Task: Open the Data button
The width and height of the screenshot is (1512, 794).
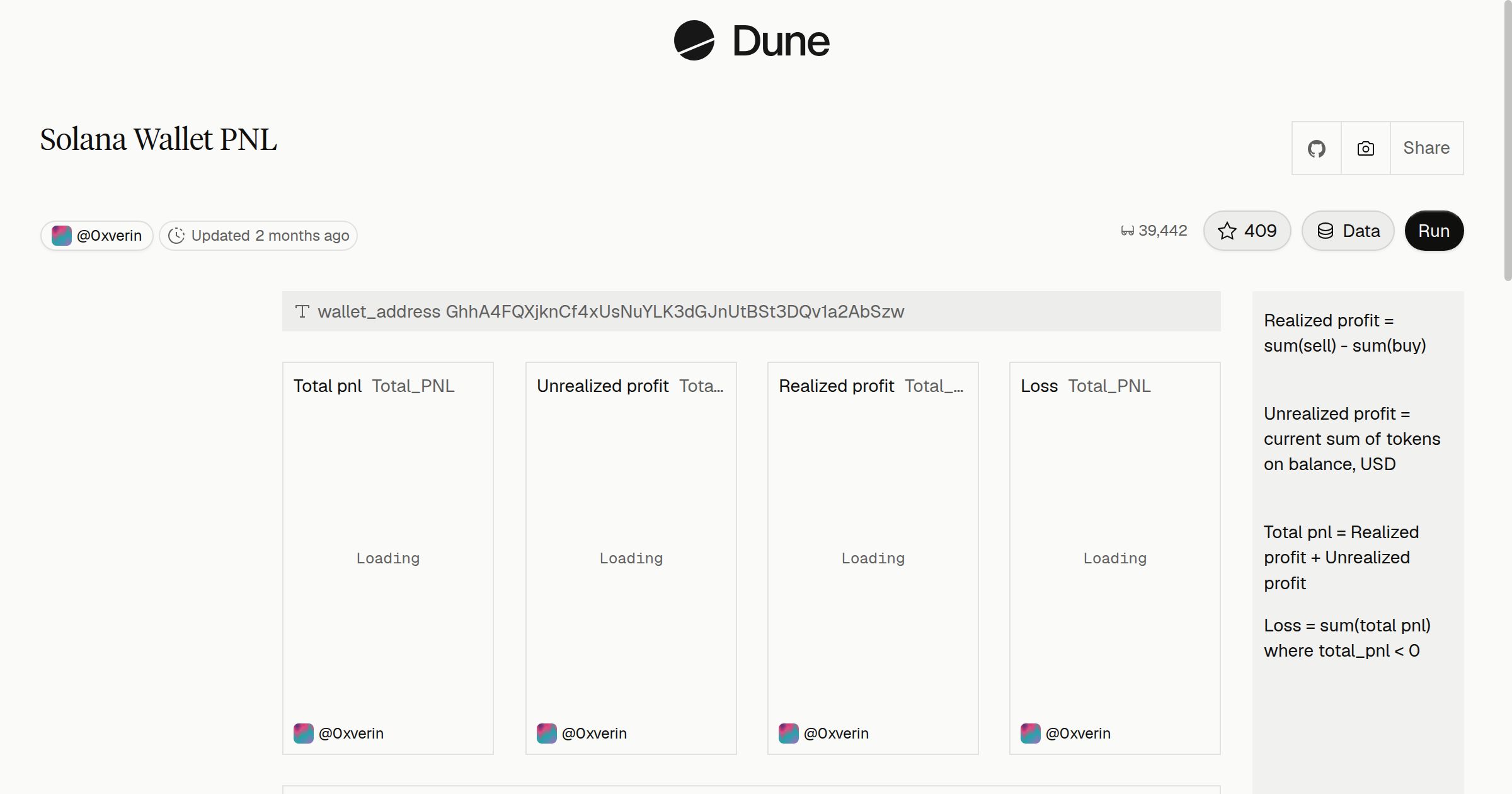Action: pyautogui.click(x=1348, y=231)
